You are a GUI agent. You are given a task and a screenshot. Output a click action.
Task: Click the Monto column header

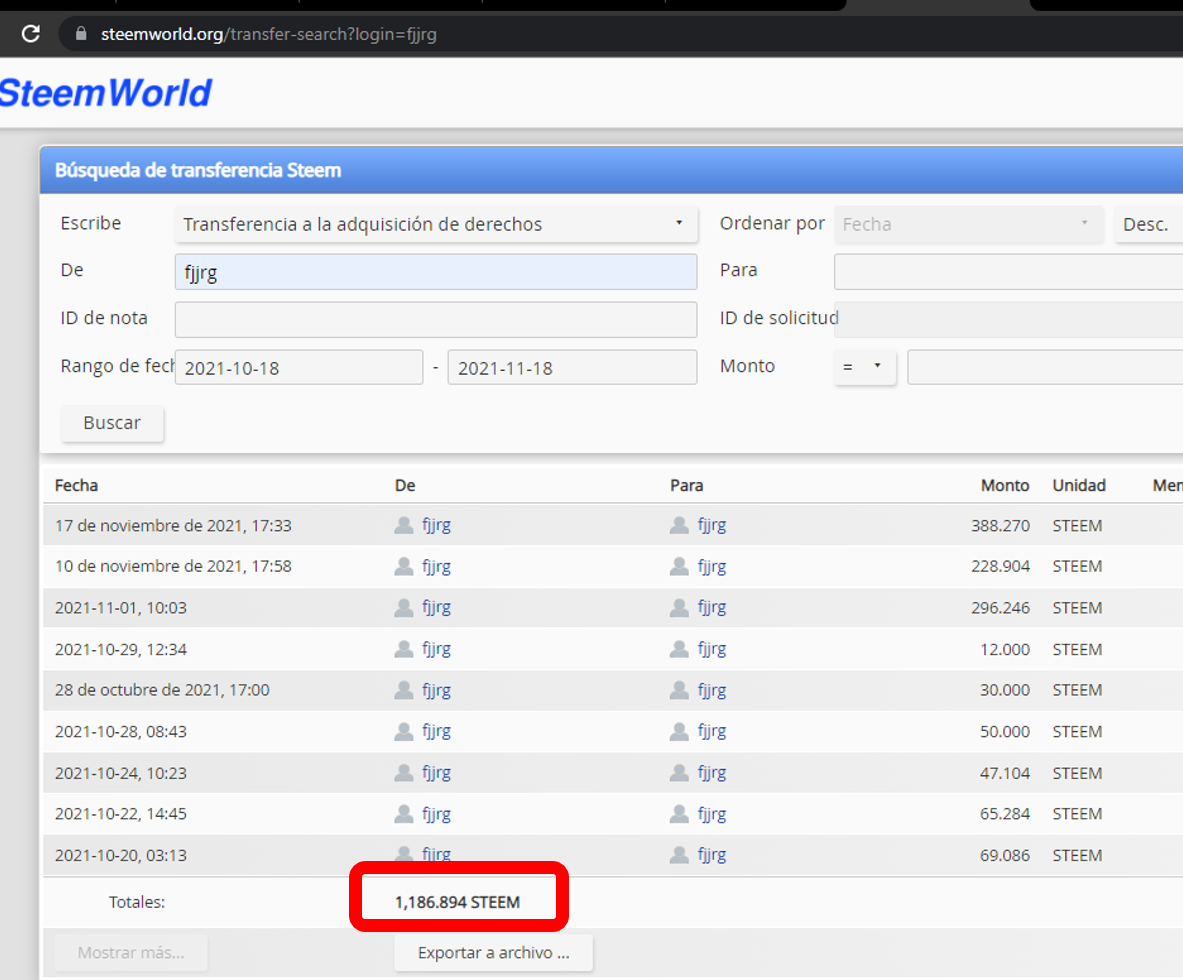pyautogui.click(x=1005, y=485)
